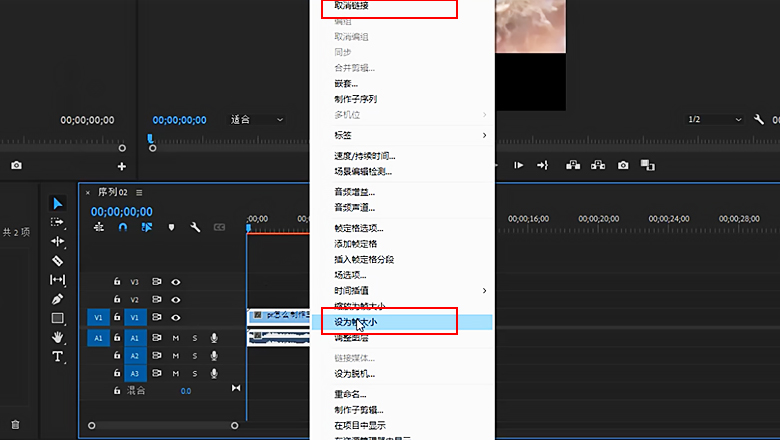Select the Ripple Edit tool
Viewport: 780px width, 440px height.
click(57, 242)
